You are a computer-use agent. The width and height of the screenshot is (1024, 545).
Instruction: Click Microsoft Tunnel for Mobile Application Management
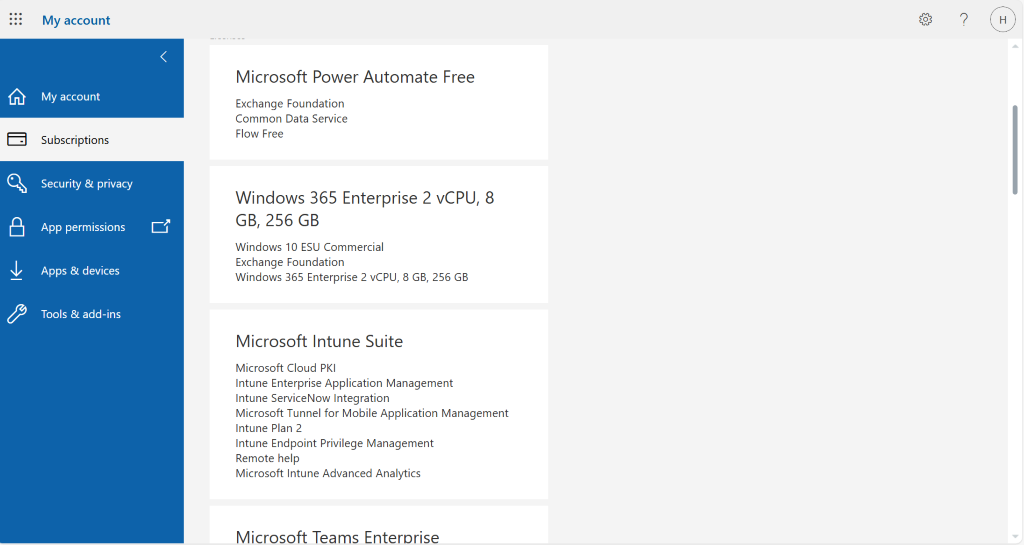click(x=372, y=413)
